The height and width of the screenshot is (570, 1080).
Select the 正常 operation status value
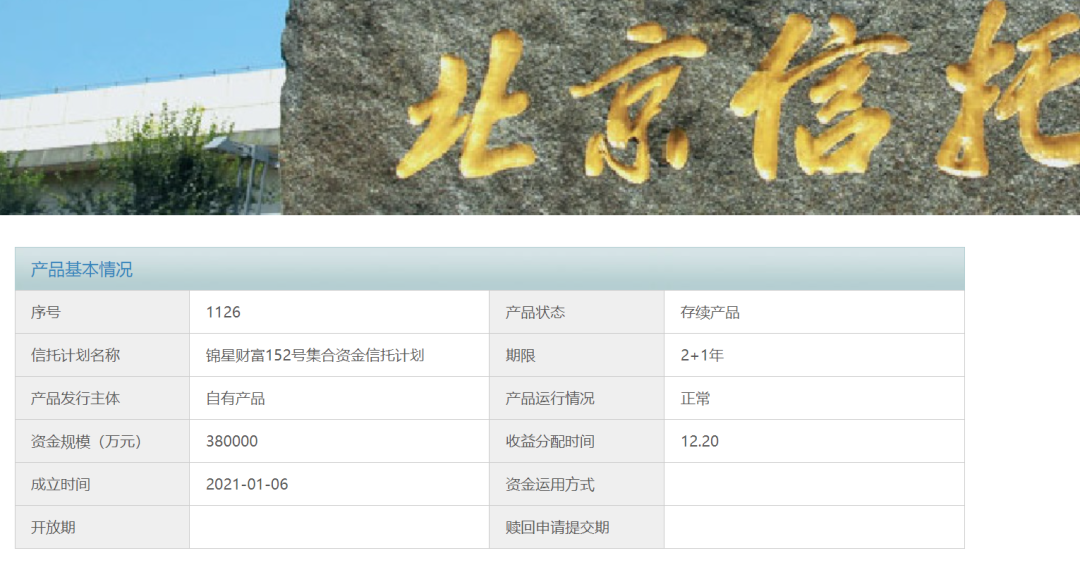coord(695,399)
